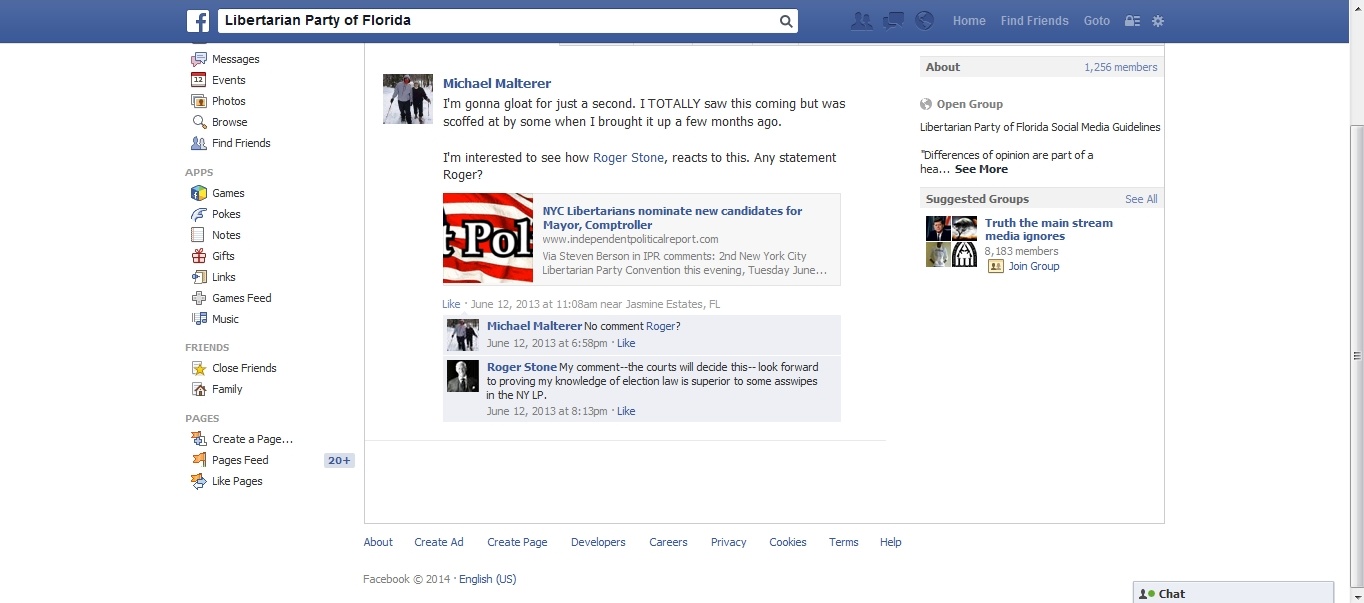Click the Gifts icon
1364x603 pixels.
point(199,256)
